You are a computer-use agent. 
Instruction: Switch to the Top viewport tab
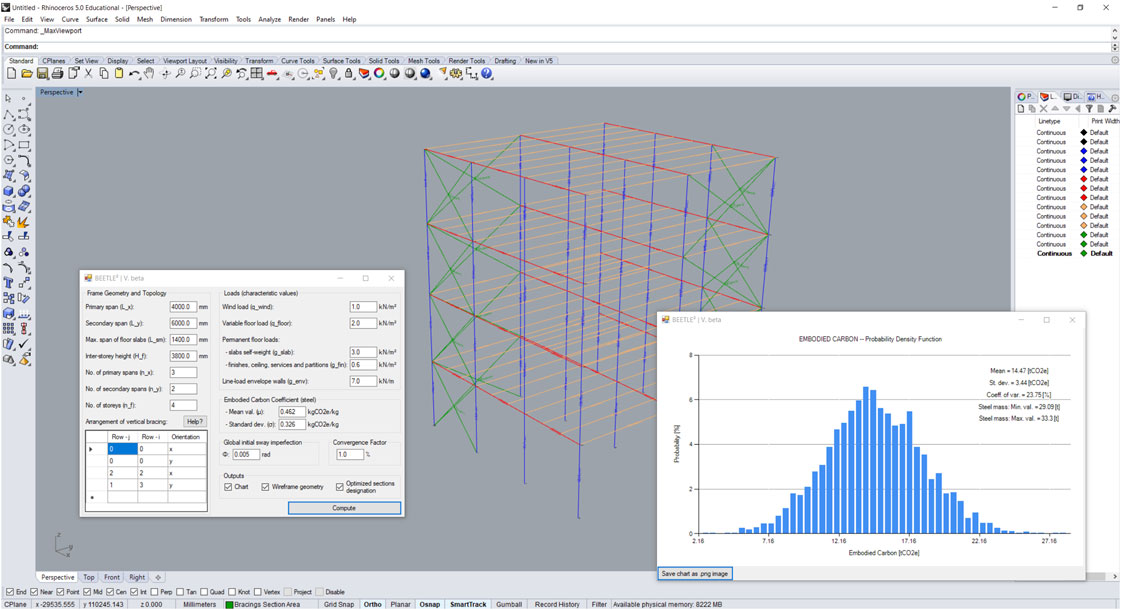(x=89, y=577)
